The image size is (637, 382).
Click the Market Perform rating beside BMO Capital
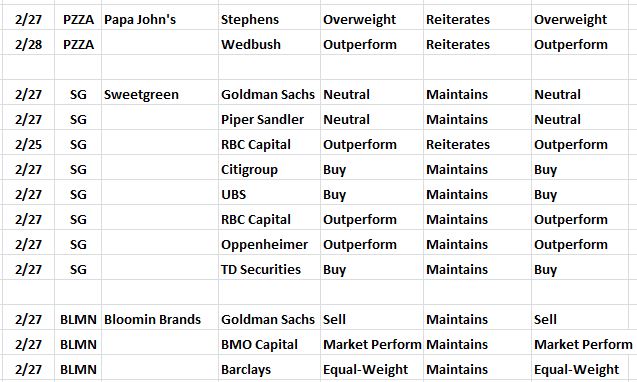click(x=372, y=345)
